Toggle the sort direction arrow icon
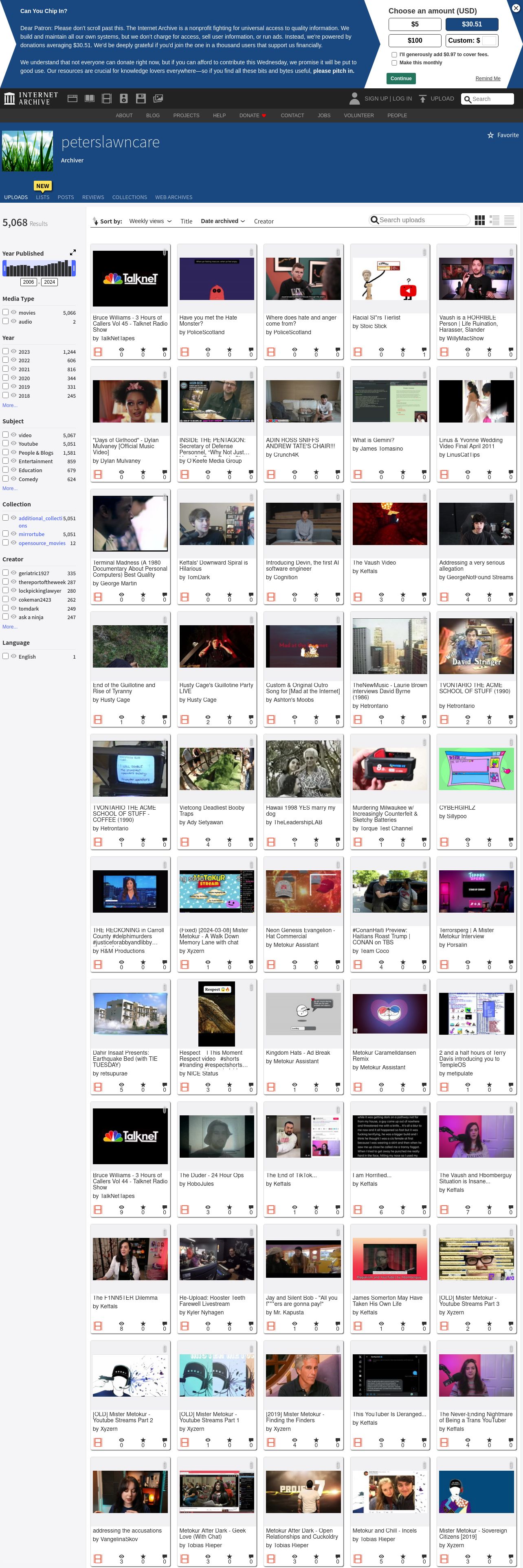 click(x=95, y=221)
